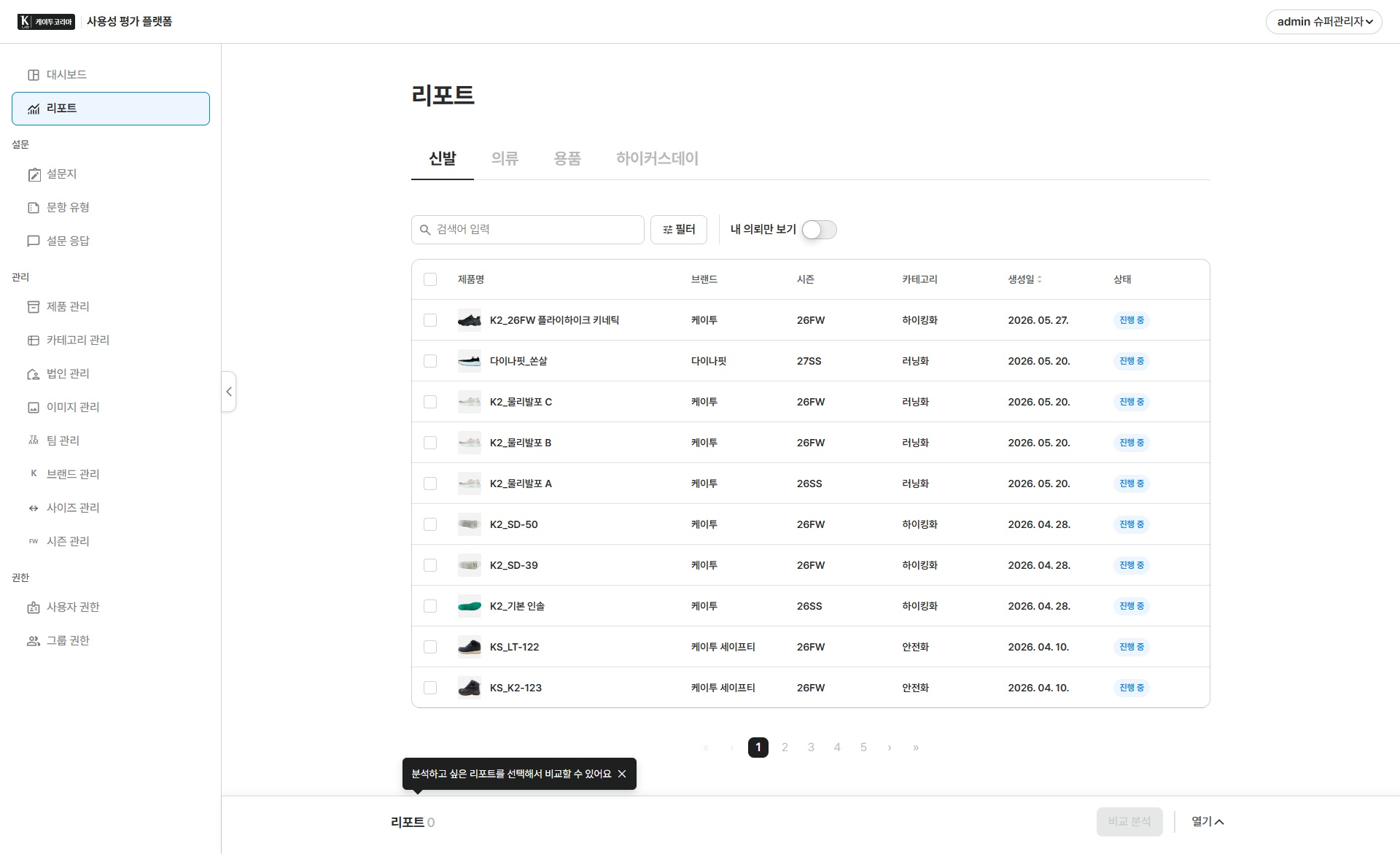
Task: Switch to the 의류 tab
Action: click(x=505, y=158)
